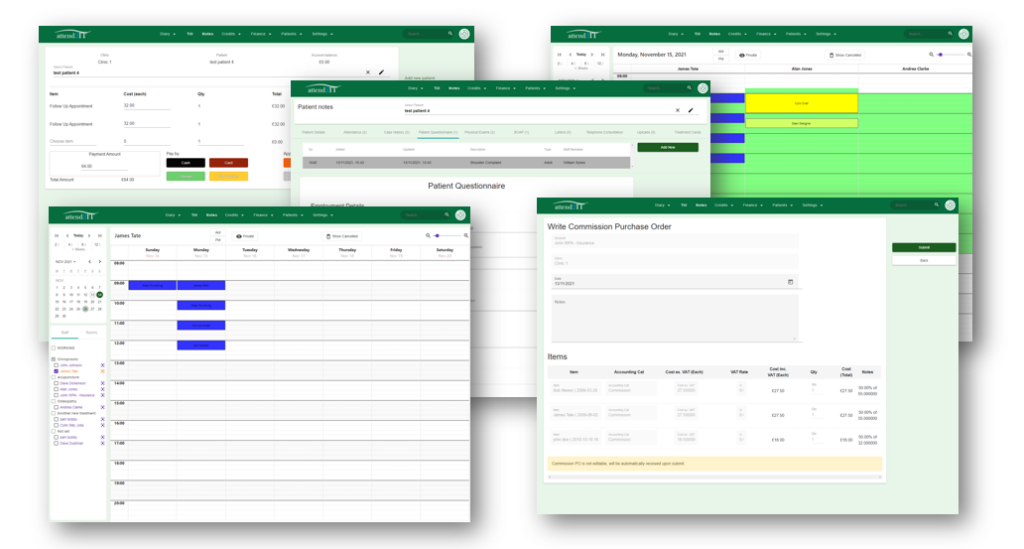Click the pencil edit icon beside the Patient notes patient selector
The image size is (1024, 549).
(690, 110)
